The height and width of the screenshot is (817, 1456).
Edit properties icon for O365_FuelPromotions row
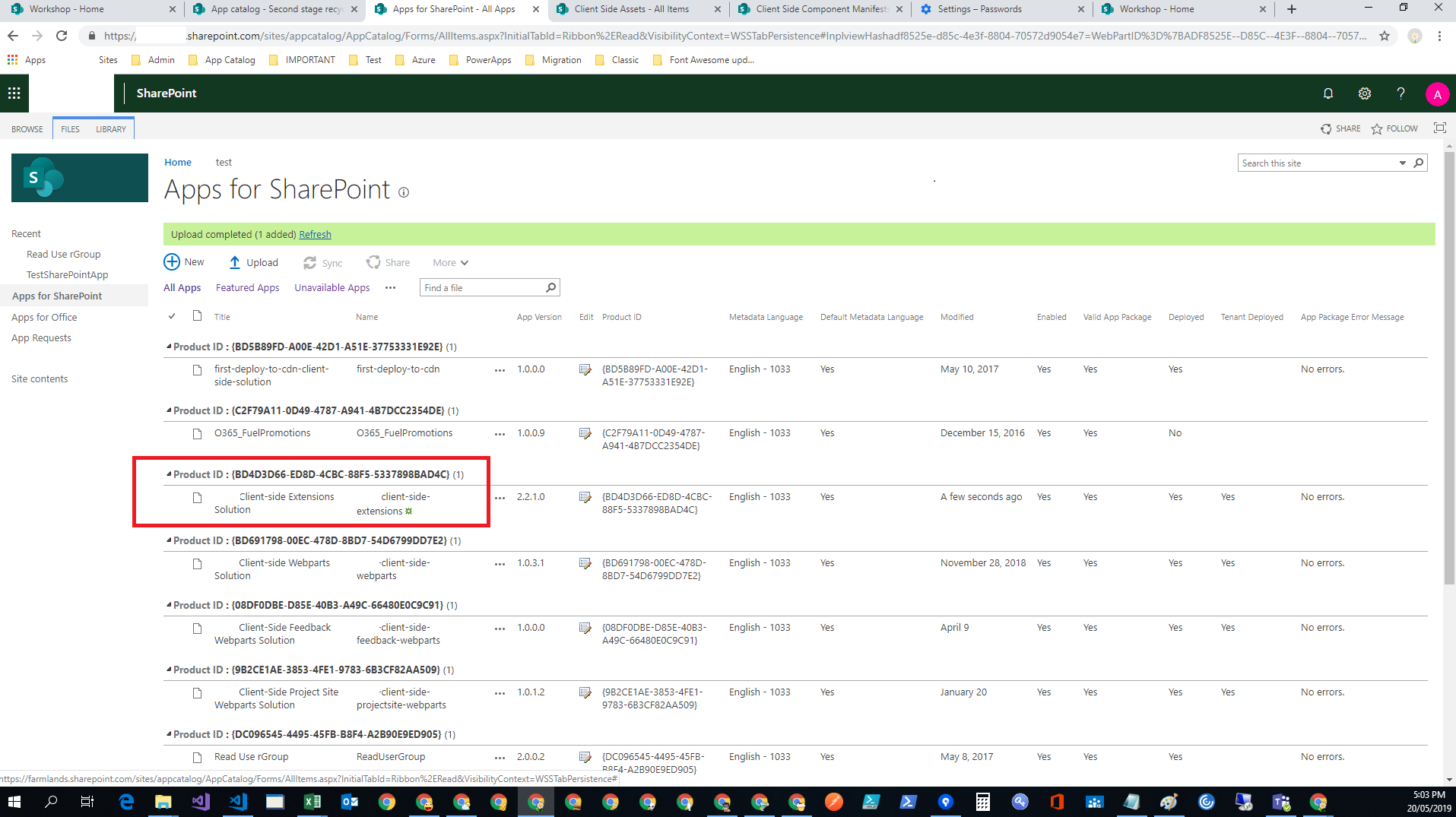point(585,433)
